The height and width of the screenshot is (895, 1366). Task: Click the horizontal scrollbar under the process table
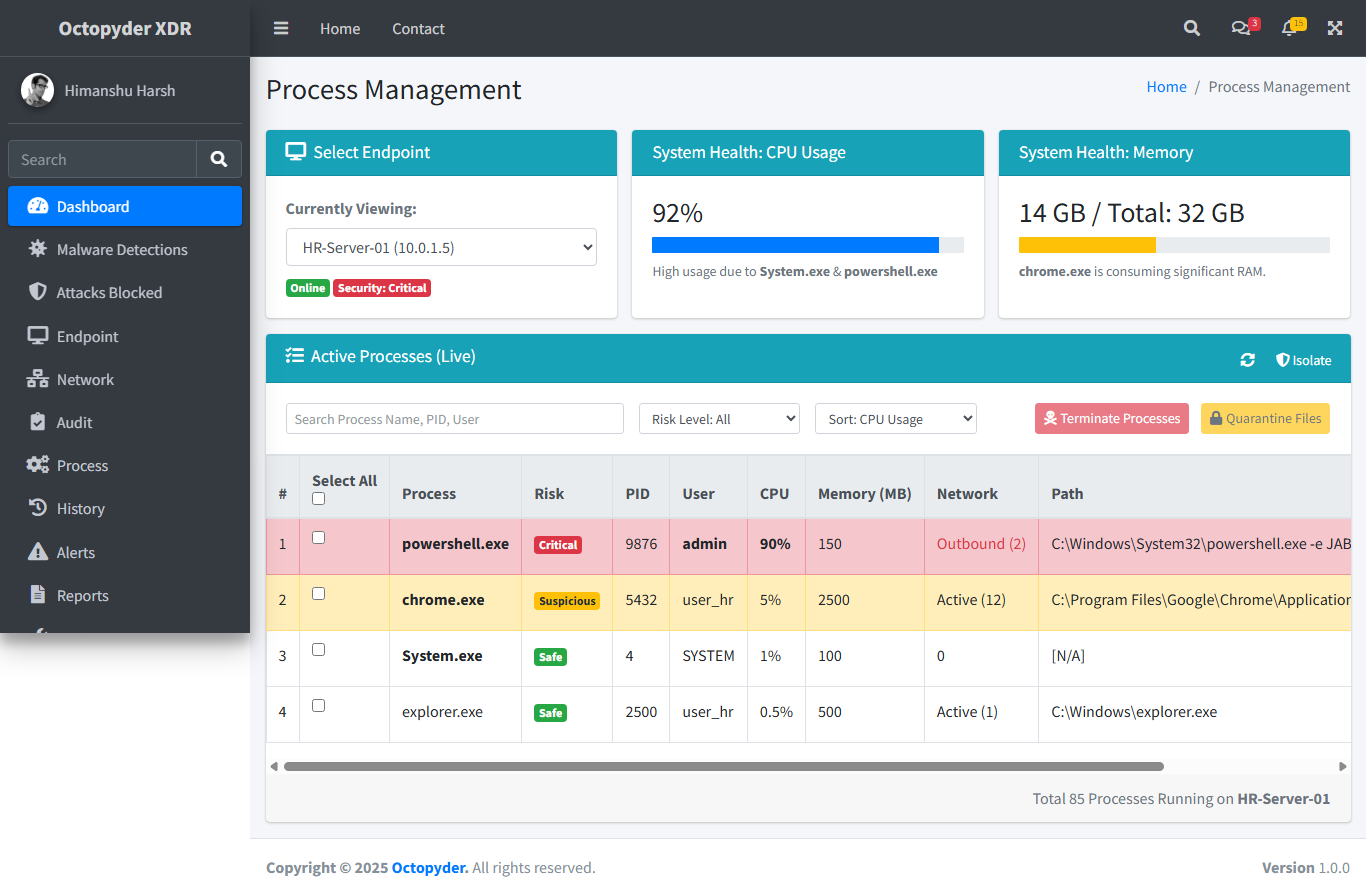(723, 766)
